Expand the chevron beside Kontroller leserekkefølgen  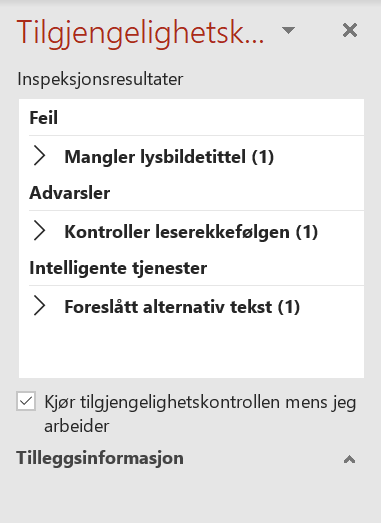click(39, 231)
